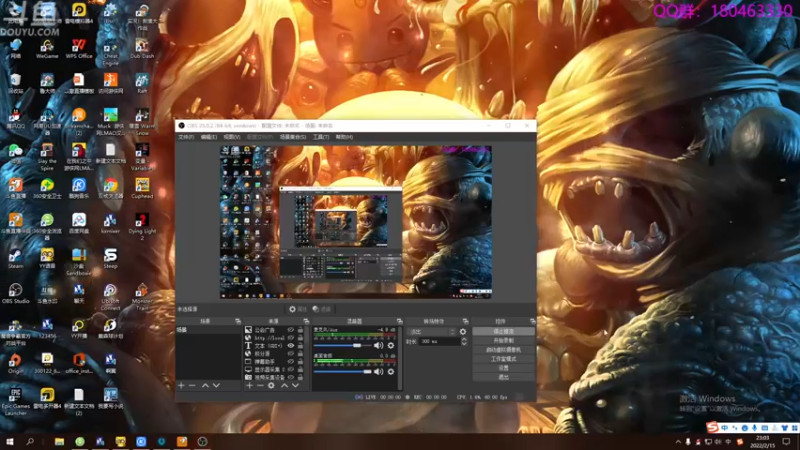Open the Steam desktop shortcut

[15, 258]
